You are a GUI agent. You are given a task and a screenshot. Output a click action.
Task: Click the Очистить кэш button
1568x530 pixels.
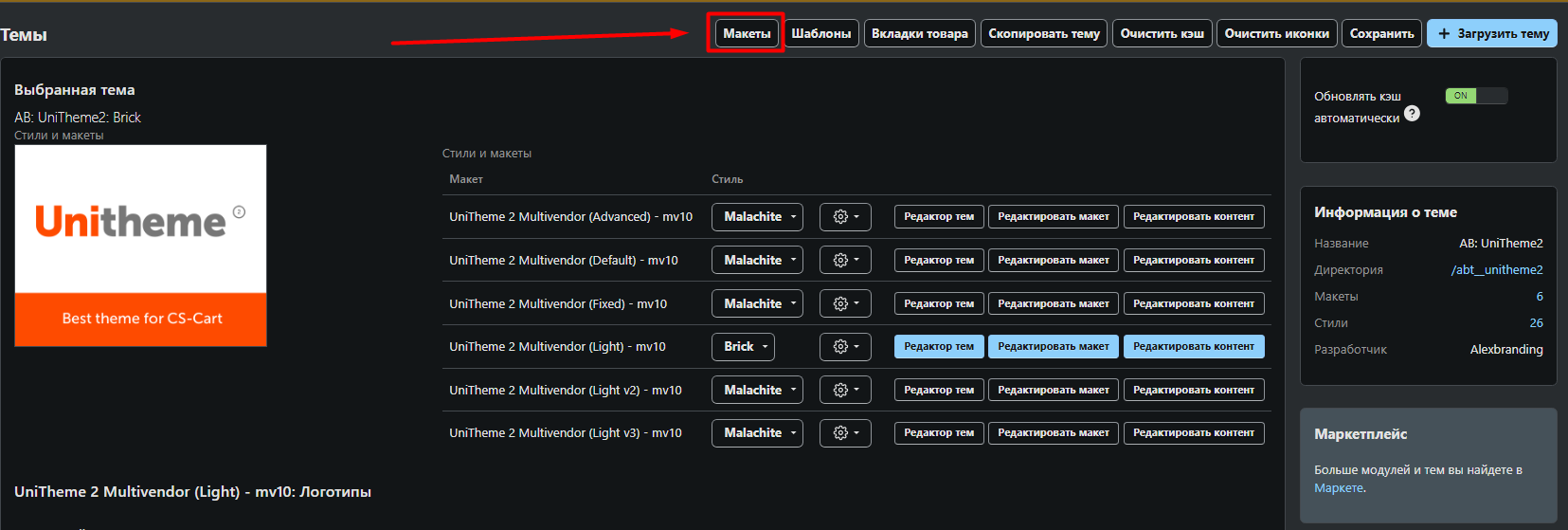click(x=1162, y=34)
